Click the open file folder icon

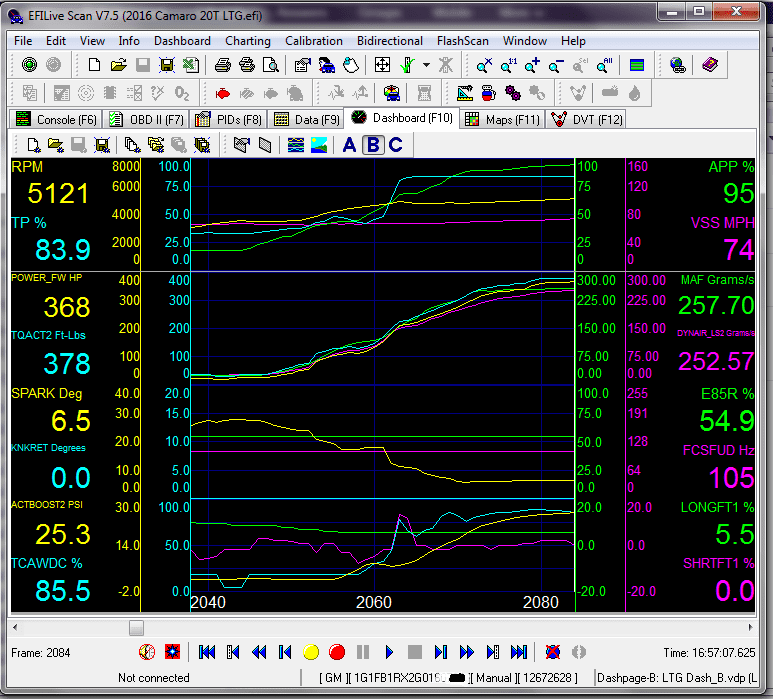coord(118,65)
